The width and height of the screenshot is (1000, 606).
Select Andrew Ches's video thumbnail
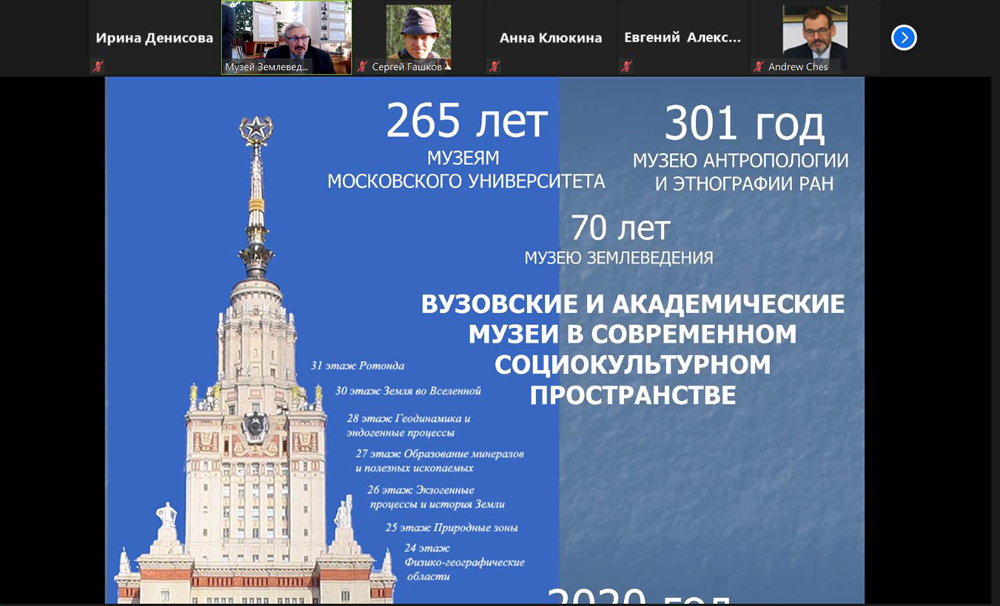(814, 33)
